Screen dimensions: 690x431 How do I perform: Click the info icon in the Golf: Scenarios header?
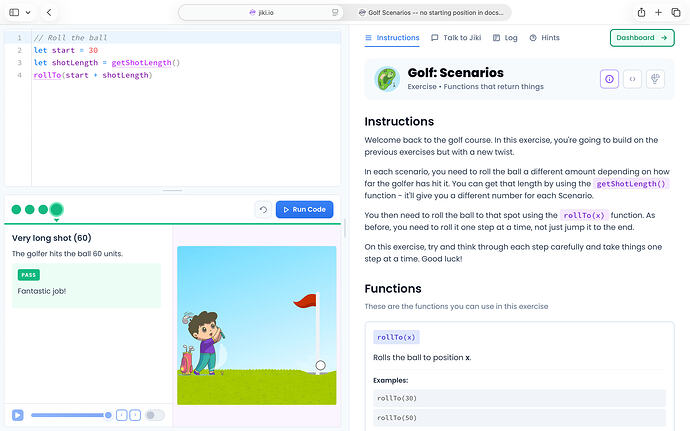click(x=609, y=79)
